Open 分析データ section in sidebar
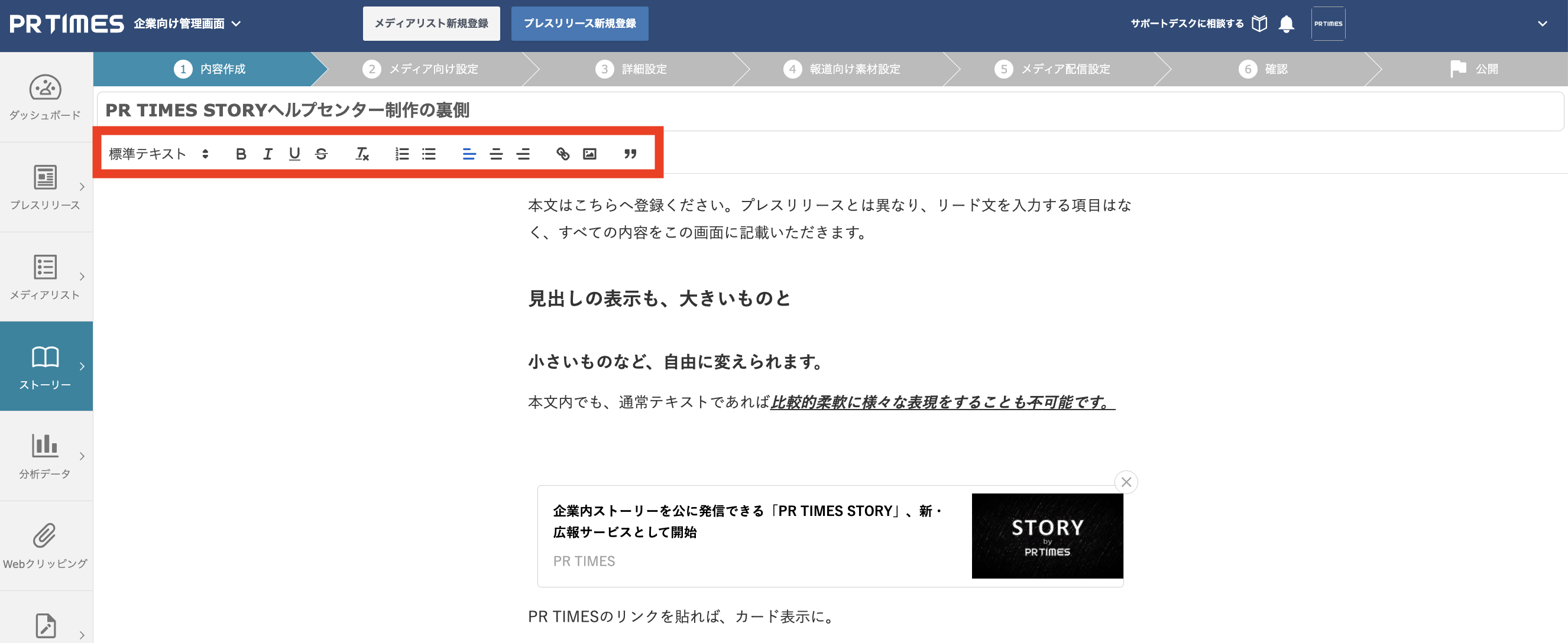 [46, 456]
